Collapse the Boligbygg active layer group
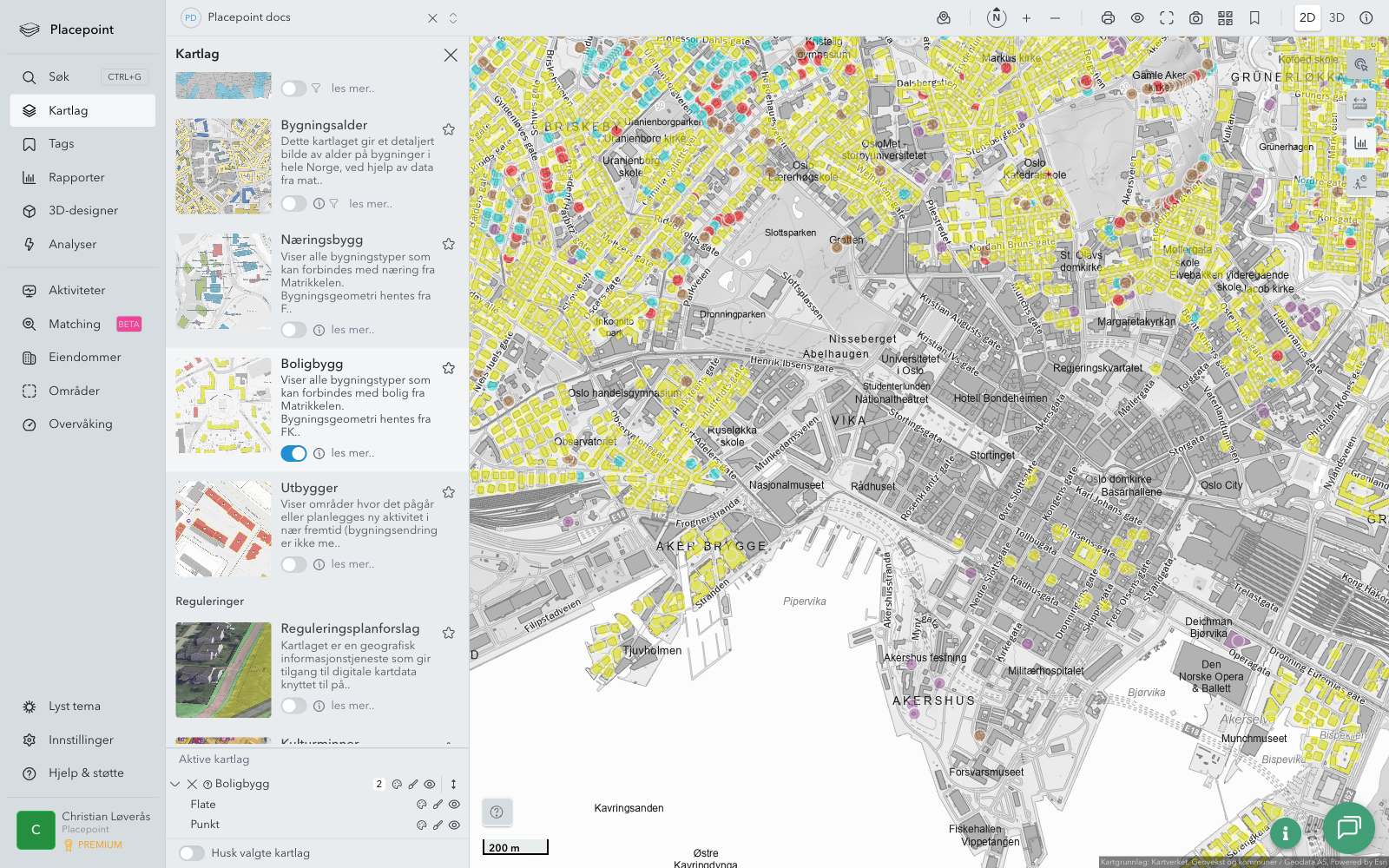 (x=175, y=784)
